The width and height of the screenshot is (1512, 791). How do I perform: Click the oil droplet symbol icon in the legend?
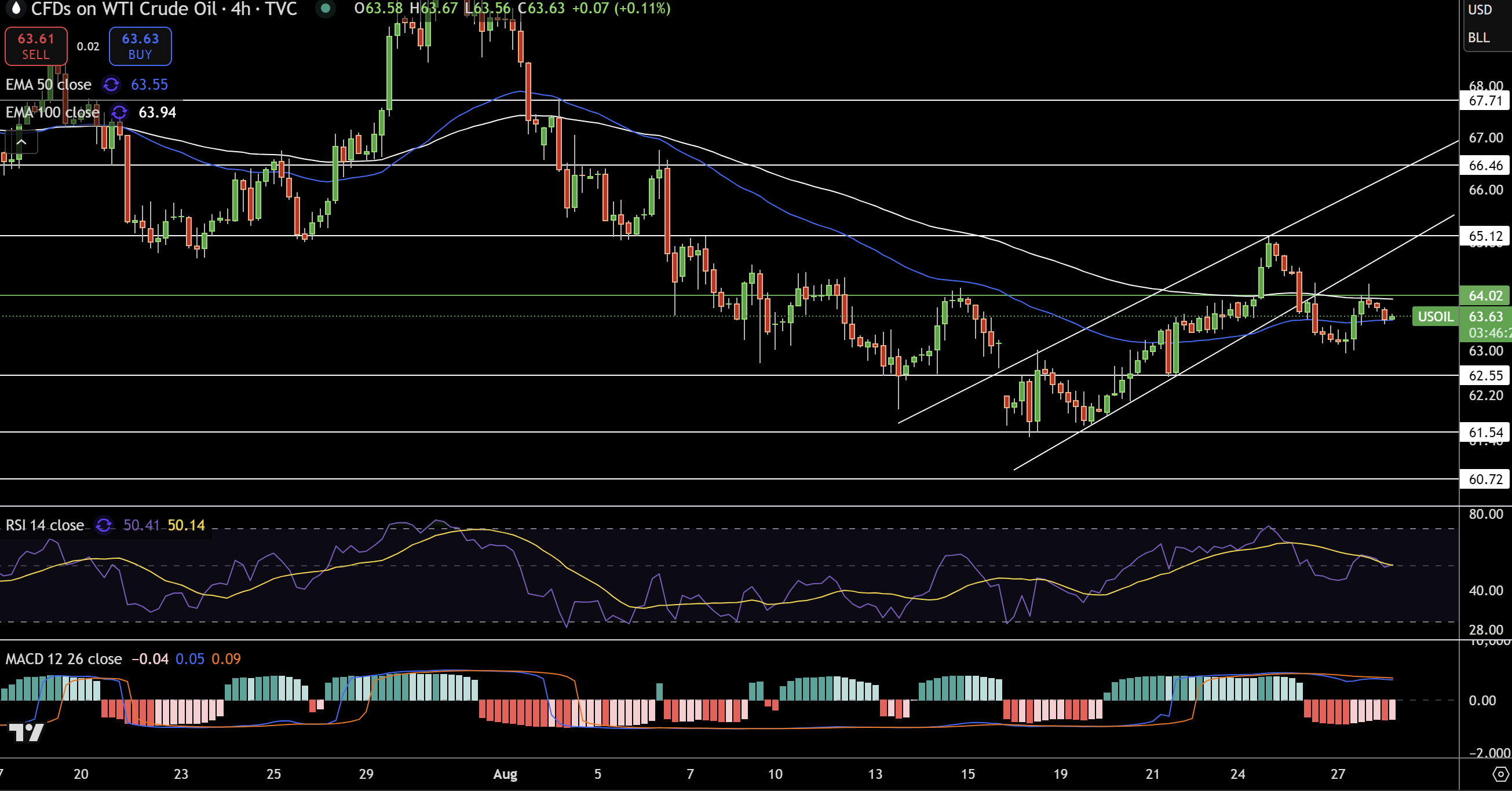pyautogui.click(x=15, y=9)
